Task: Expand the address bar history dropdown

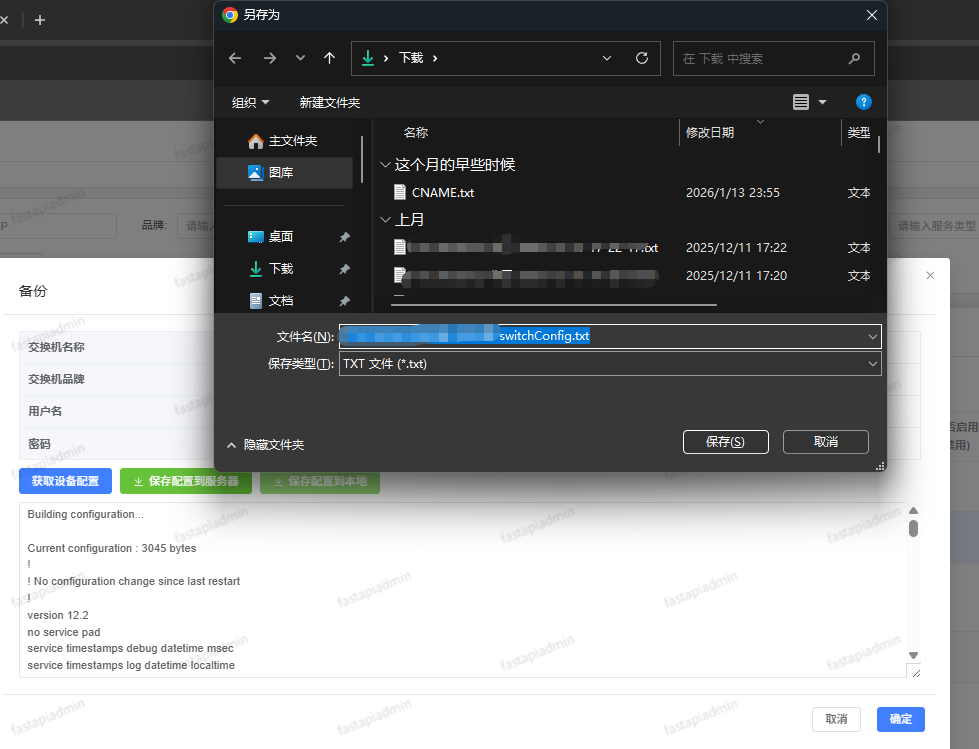Action: [607, 58]
